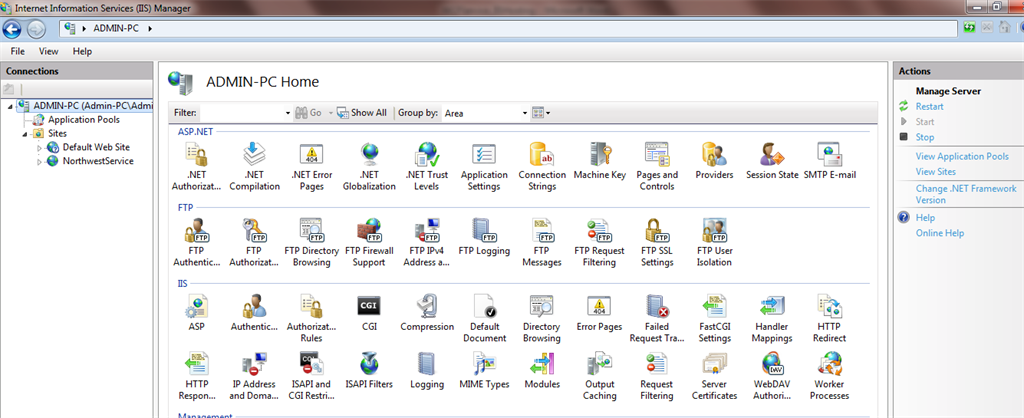Open the Filter dropdown arrow
Screen dimensions: 1024x418
point(288,113)
